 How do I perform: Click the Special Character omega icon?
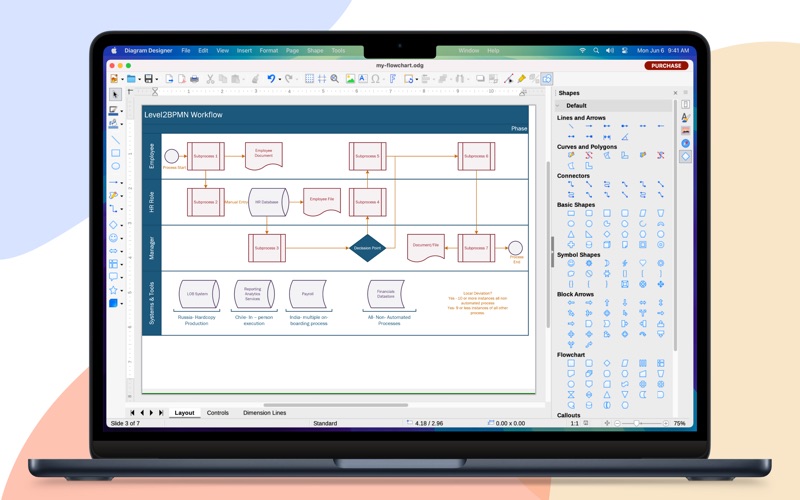point(376,79)
